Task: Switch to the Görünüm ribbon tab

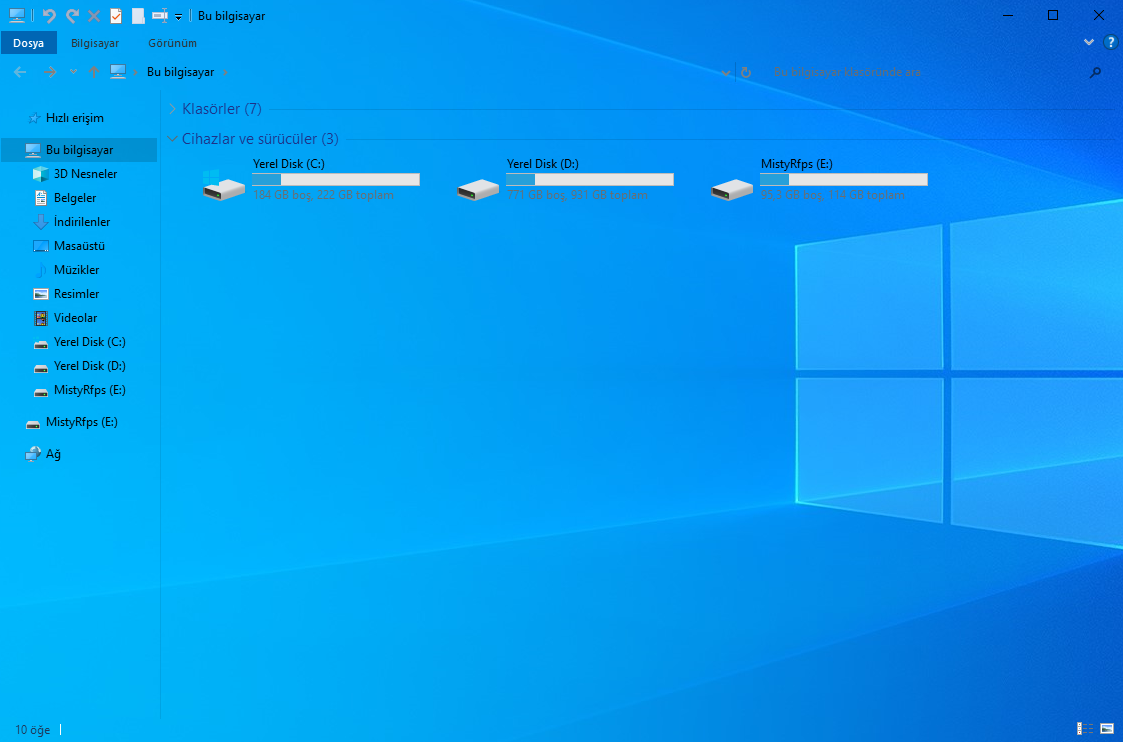Action: pos(173,43)
